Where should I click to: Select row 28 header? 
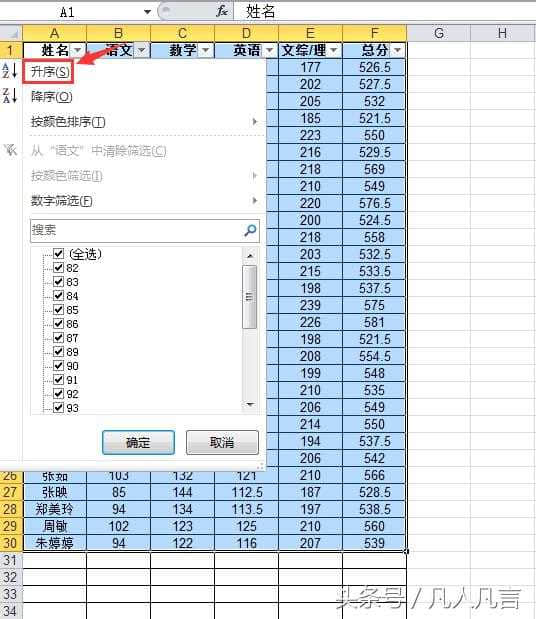(x=11, y=509)
